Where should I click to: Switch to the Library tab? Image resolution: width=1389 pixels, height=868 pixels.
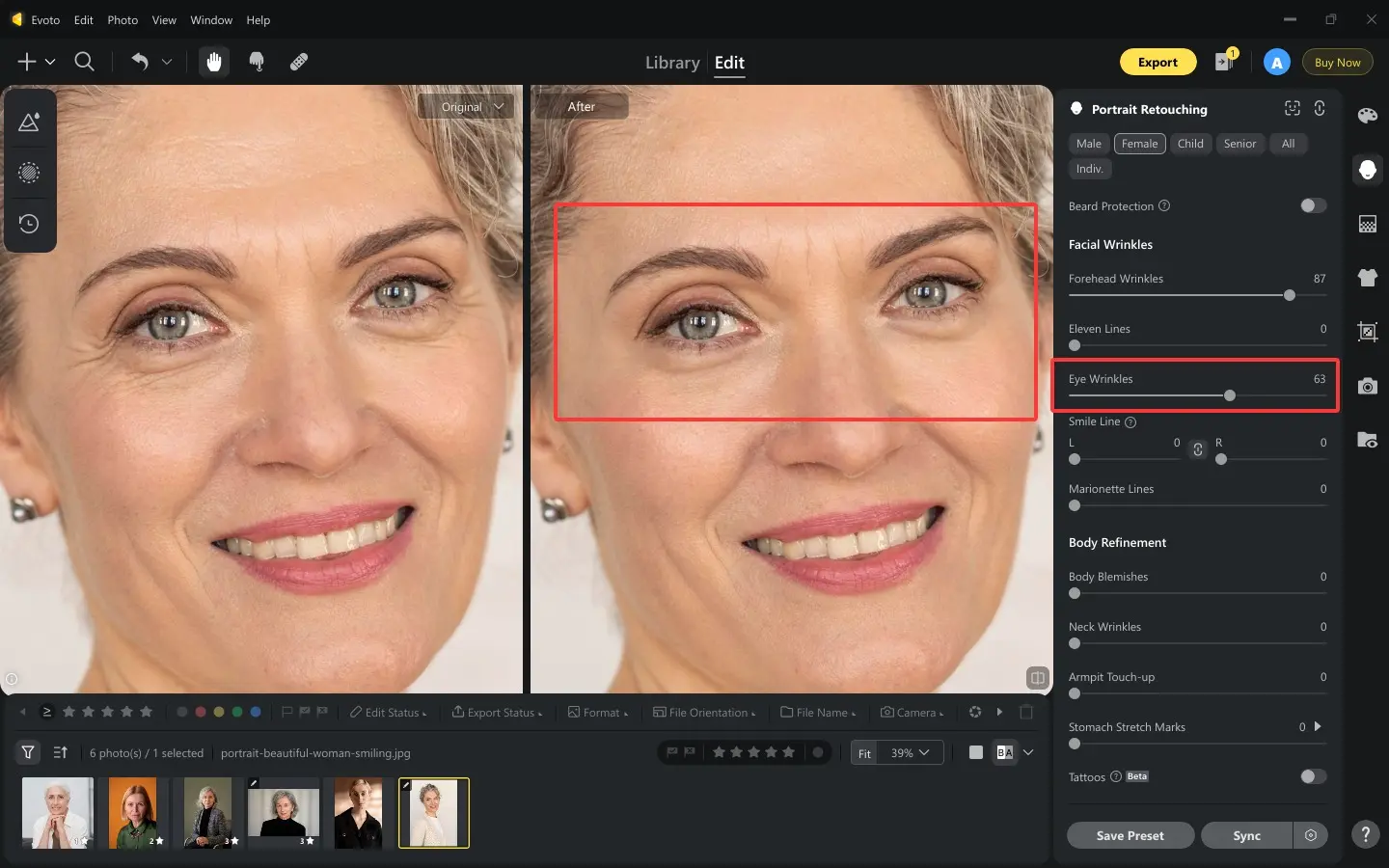(x=672, y=63)
